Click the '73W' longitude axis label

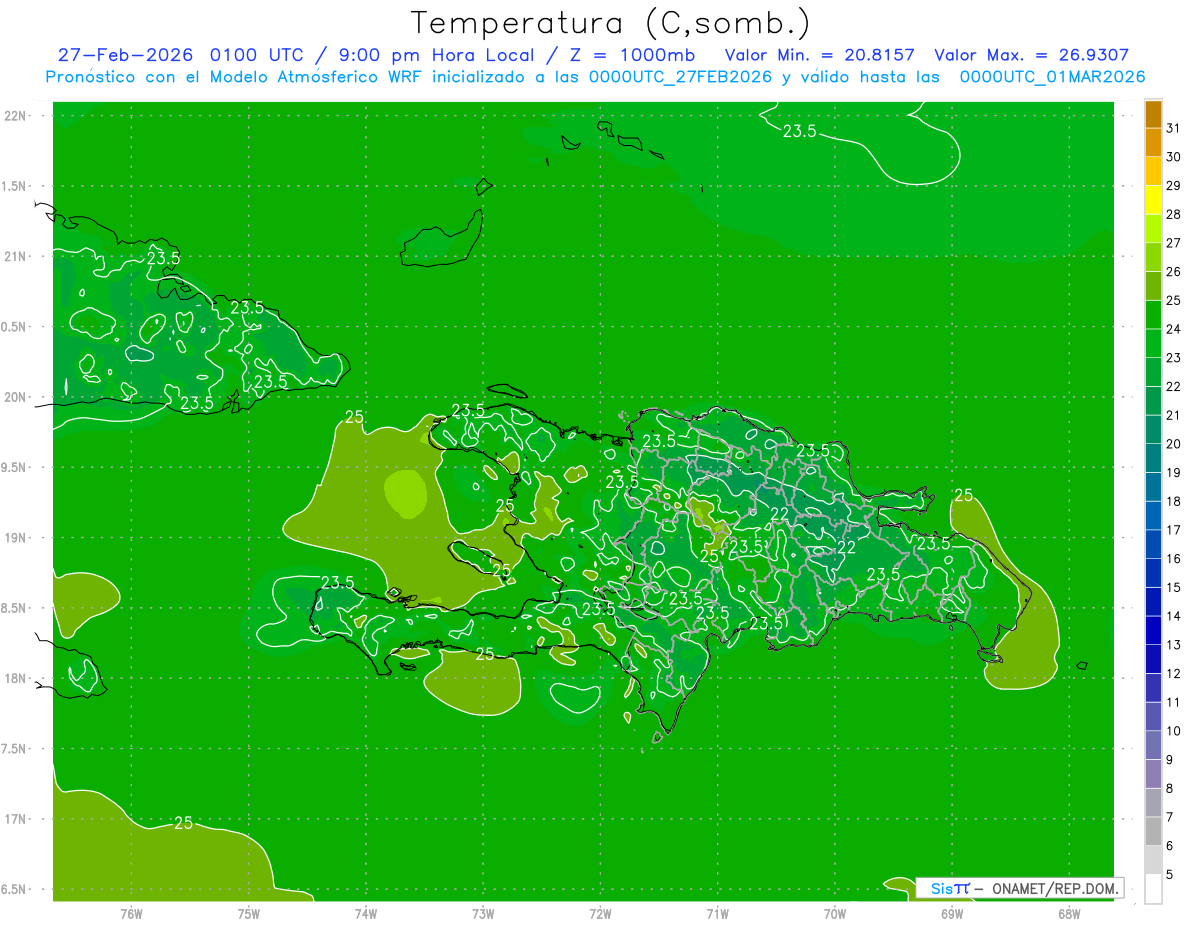[x=483, y=913]
